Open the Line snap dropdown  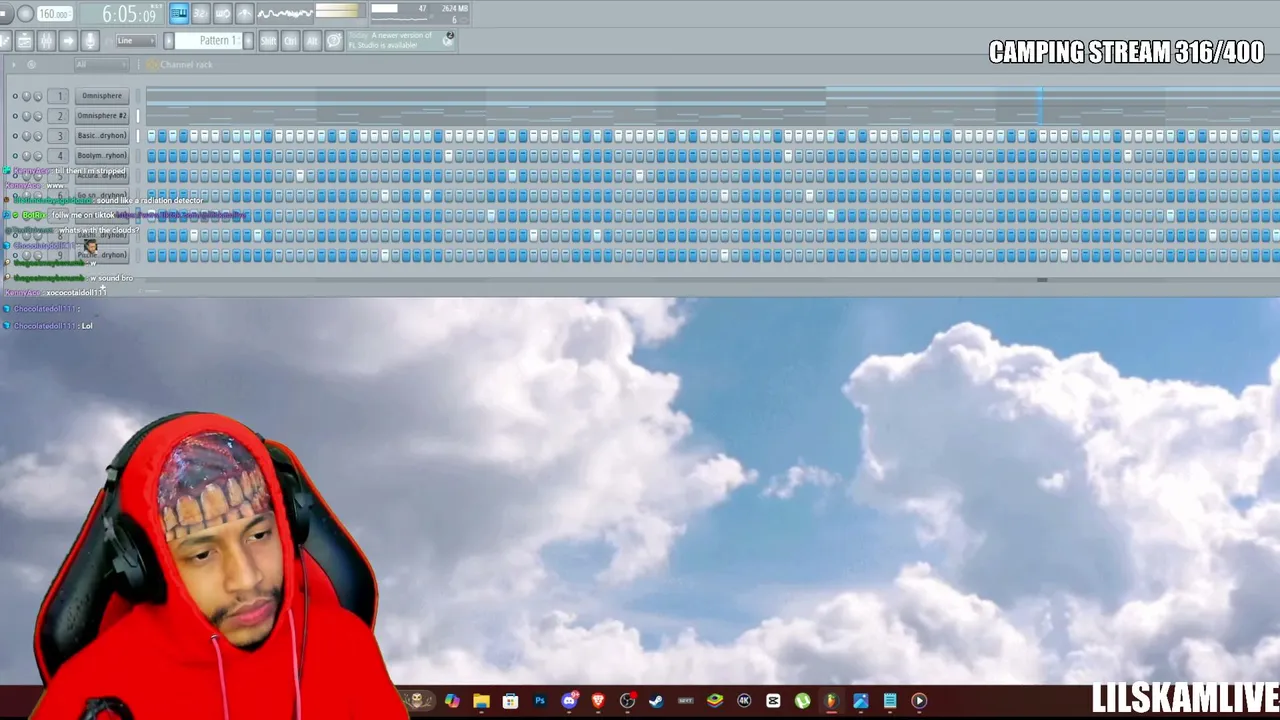(136, 41)
